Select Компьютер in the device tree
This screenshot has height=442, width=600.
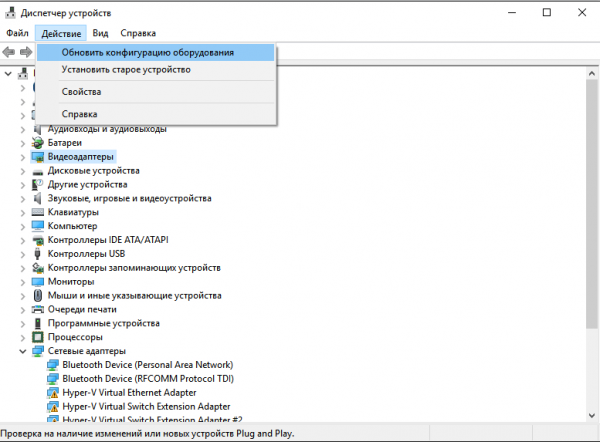click(72, 226)
